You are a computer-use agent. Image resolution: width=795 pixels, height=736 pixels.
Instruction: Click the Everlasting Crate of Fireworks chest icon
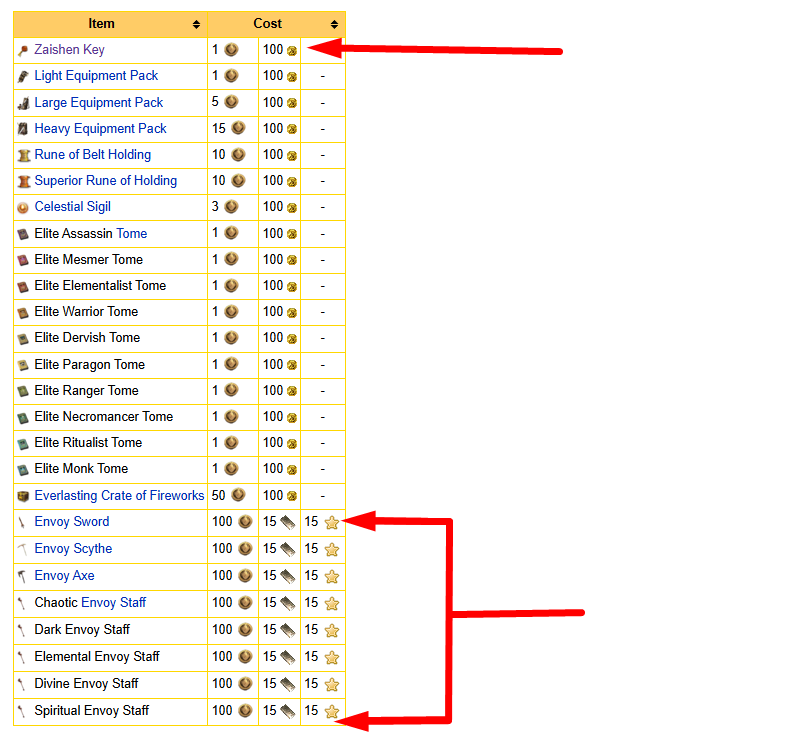(23, 496)
